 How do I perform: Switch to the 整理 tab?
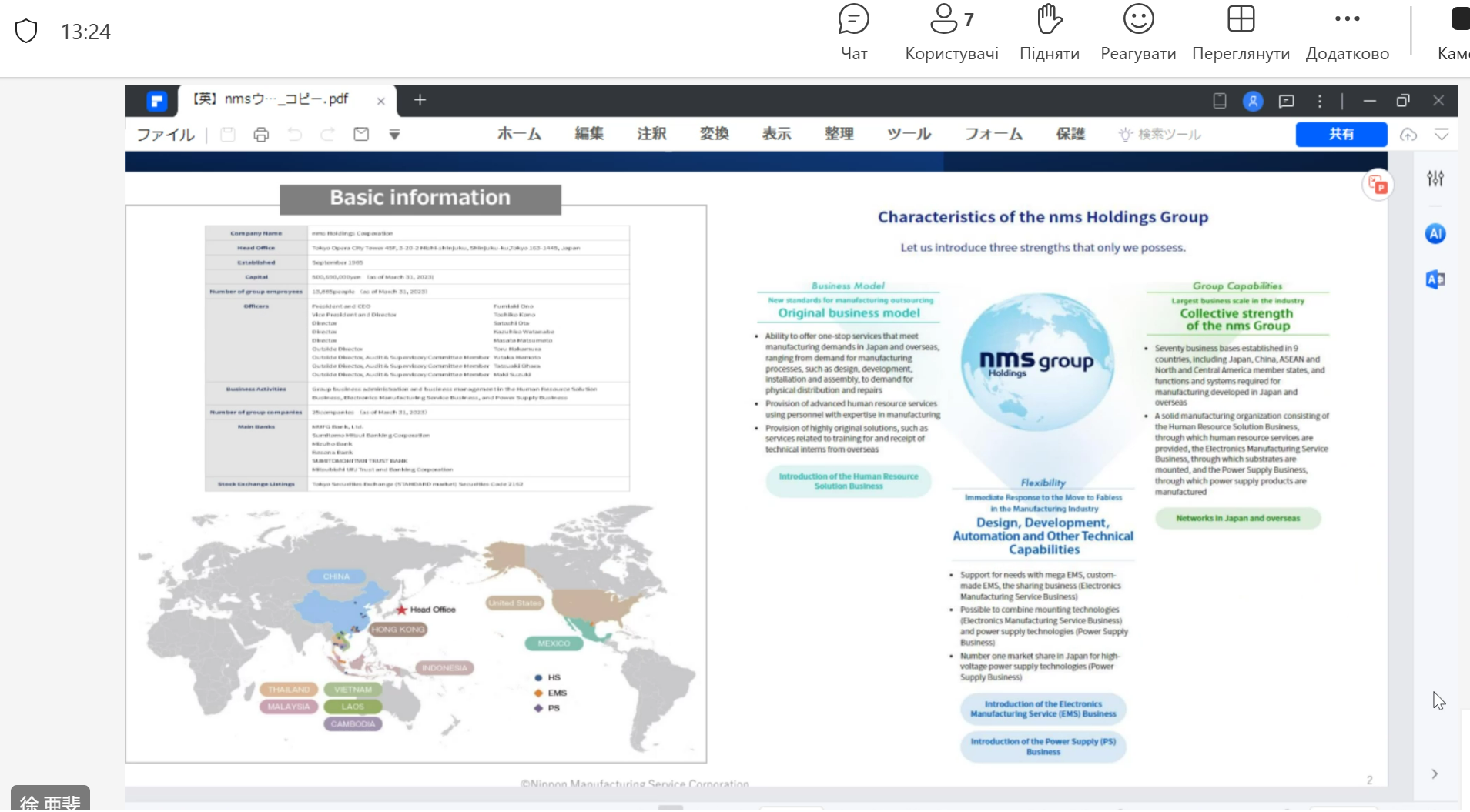(839, 134)
